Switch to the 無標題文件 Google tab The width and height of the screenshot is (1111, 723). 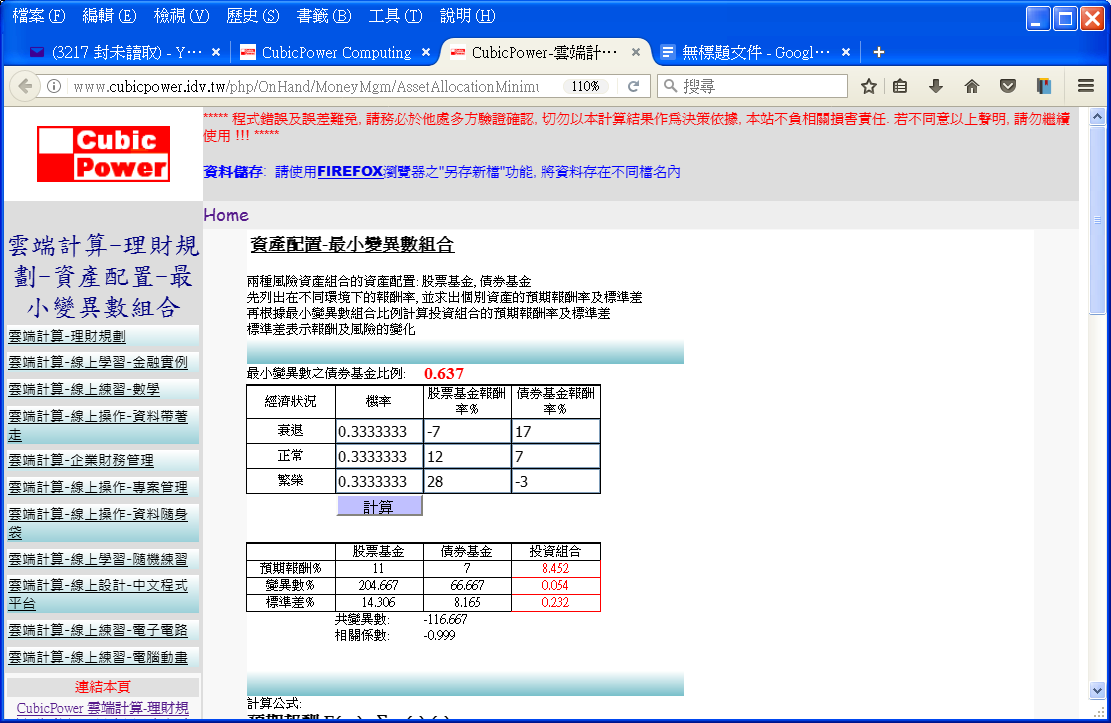click(x=755, y=52)
